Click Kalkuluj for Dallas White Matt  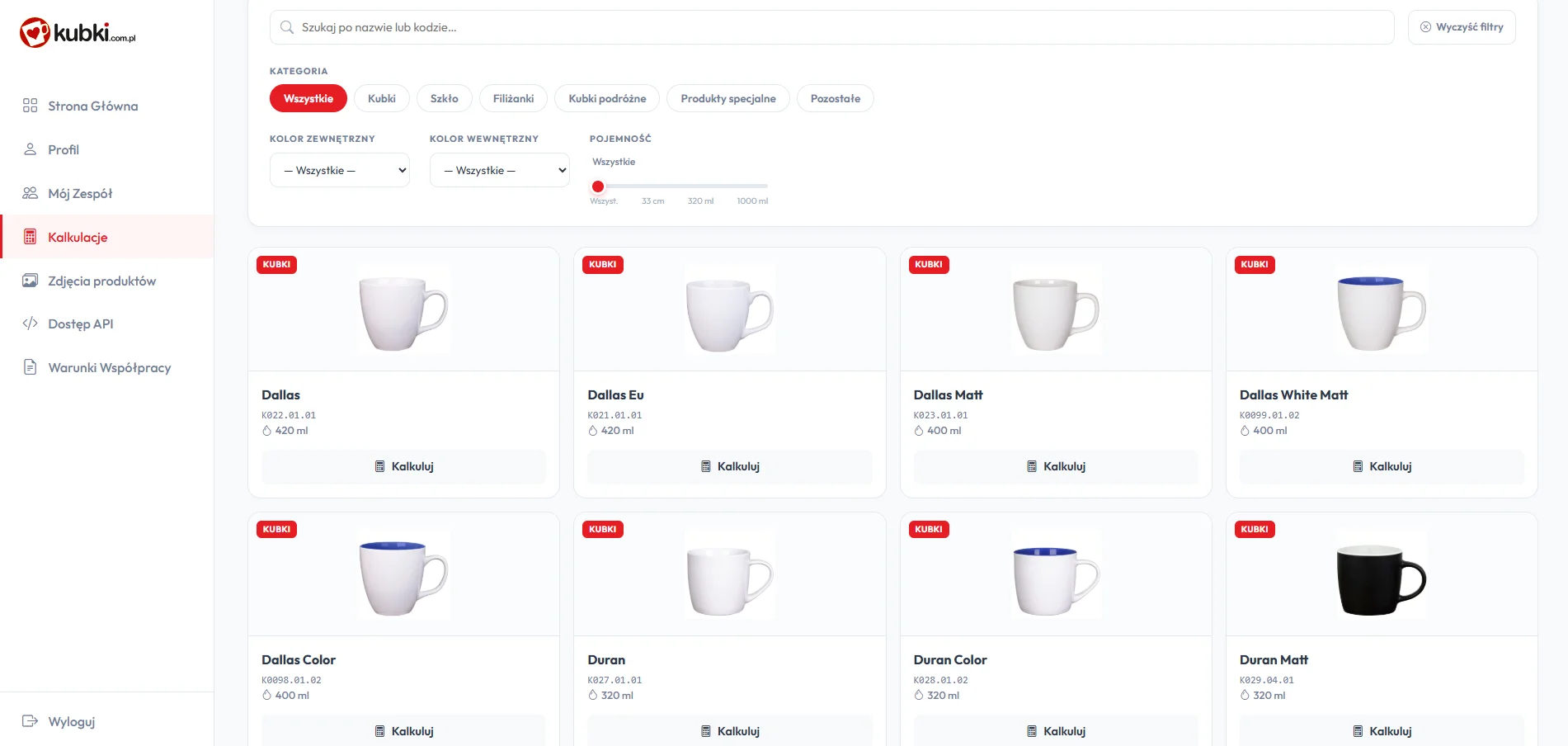point(1382,466)
